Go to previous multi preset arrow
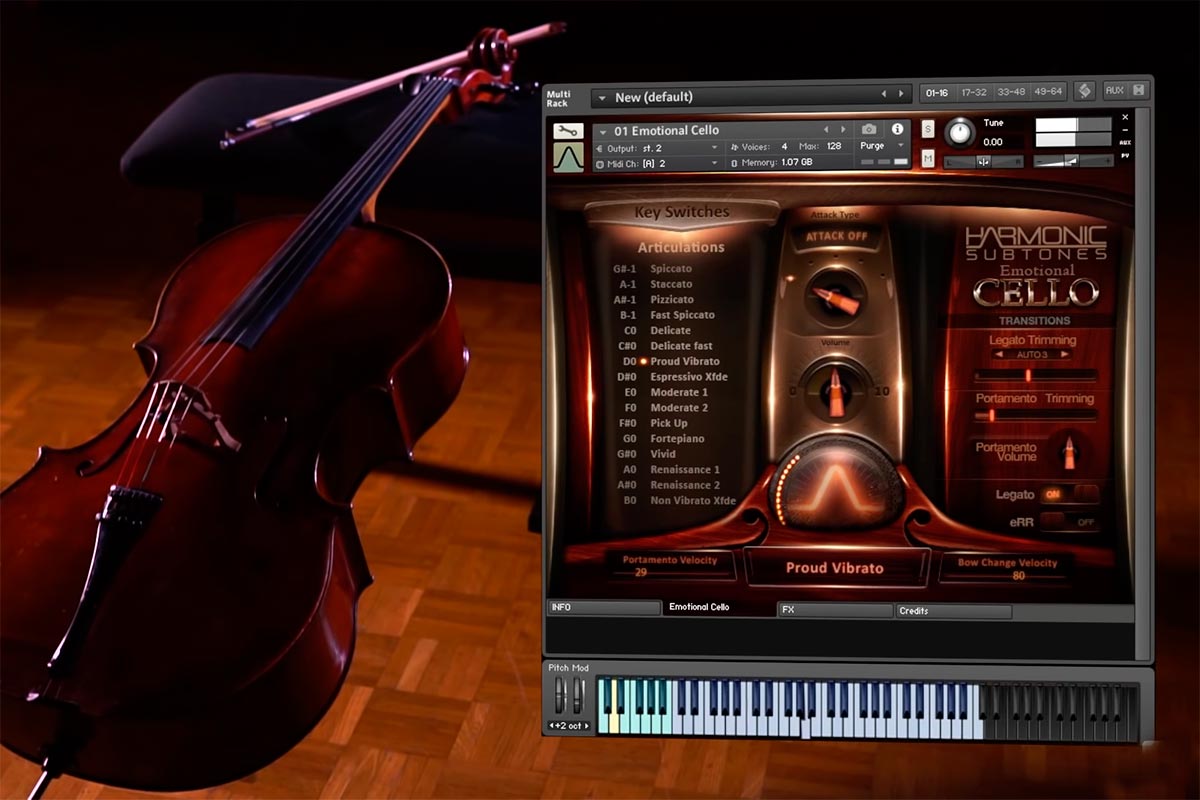 tap(883, 96)
